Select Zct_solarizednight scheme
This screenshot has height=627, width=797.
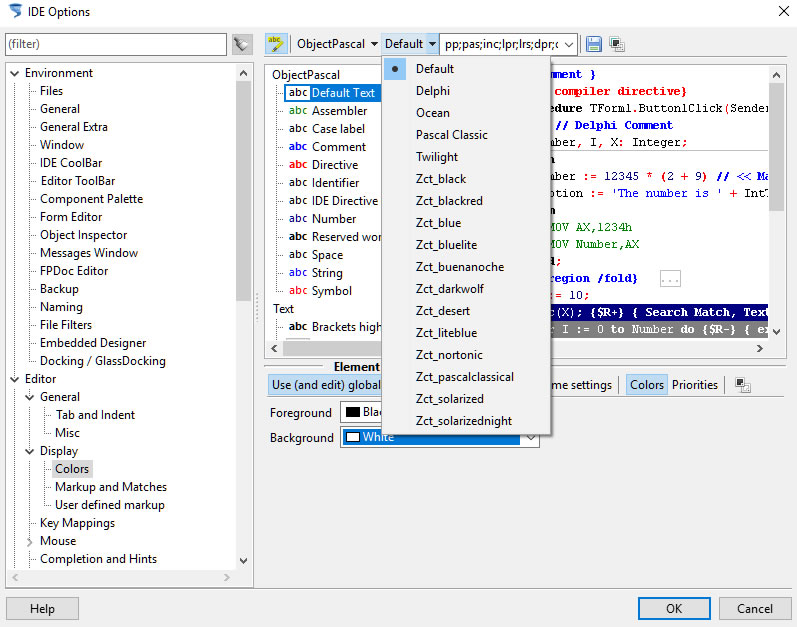(x=464, y=421)
